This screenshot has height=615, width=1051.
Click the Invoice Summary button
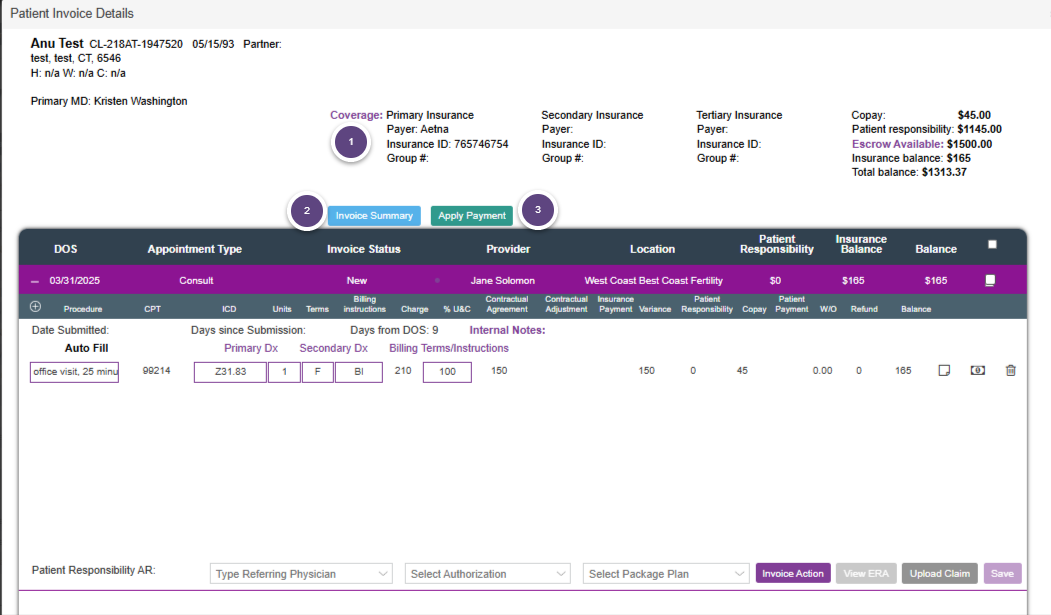pyautogui.click(x=374, y=216)
